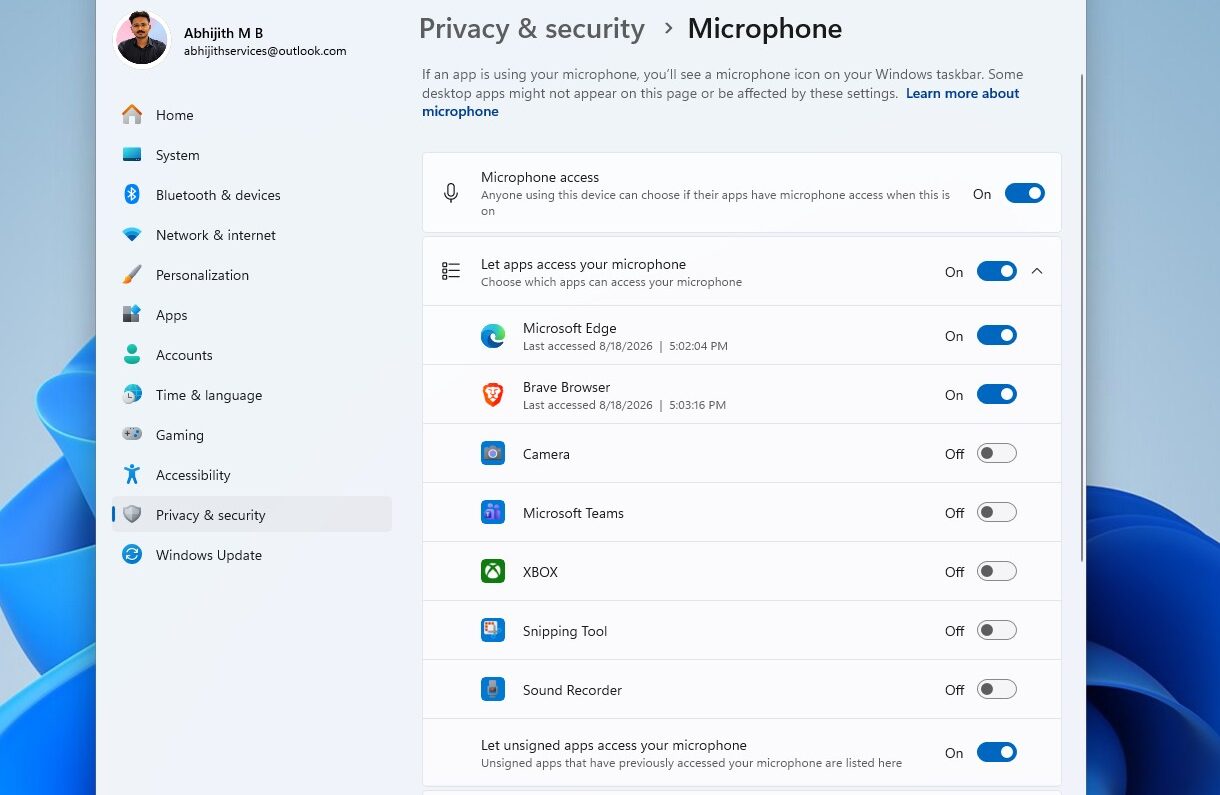Click the abhijithservices@outlook.com account email
This screenshot has height=795, width=1220.
265,51
